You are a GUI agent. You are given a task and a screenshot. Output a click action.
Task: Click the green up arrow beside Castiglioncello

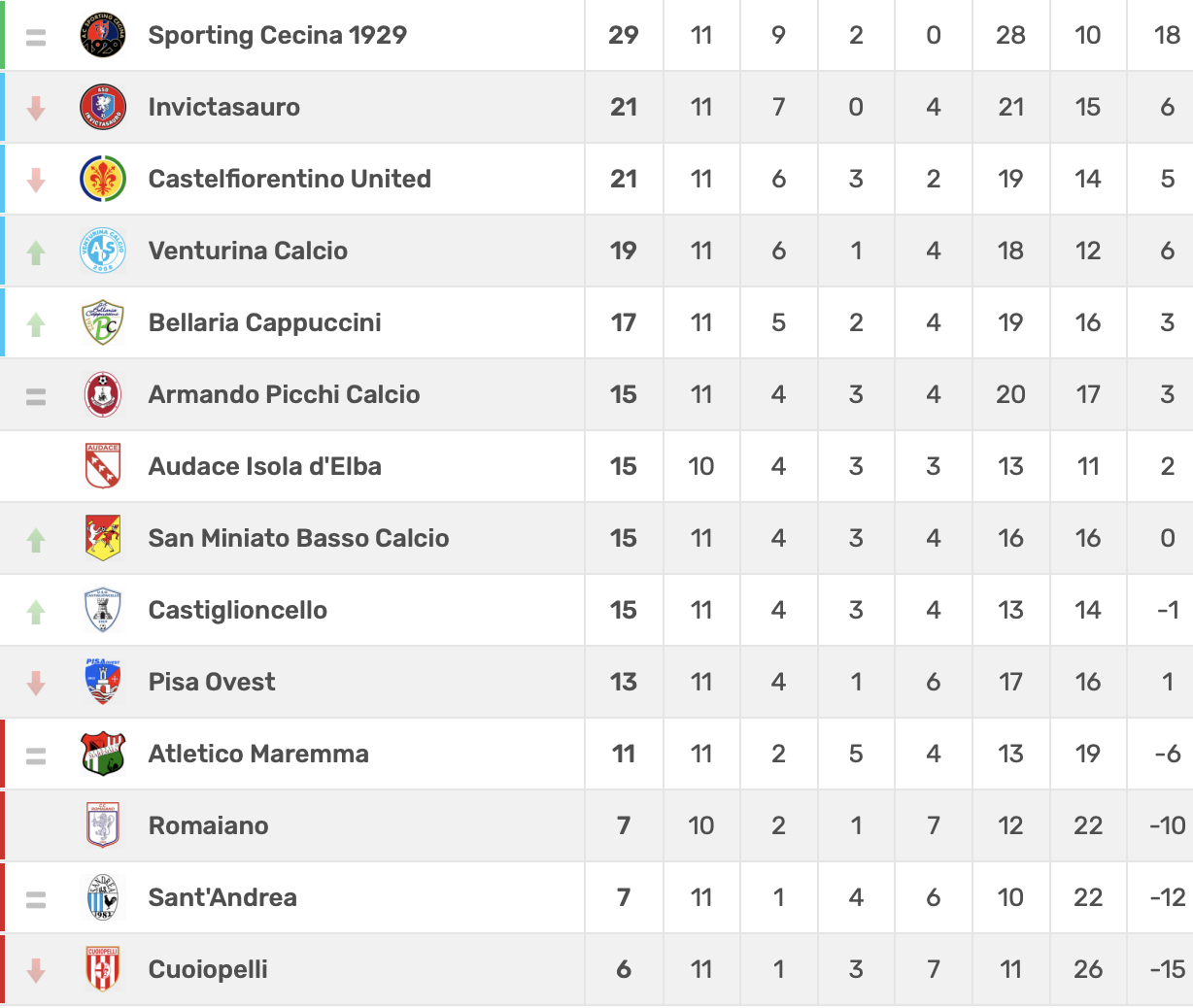(x=36, y=611)
